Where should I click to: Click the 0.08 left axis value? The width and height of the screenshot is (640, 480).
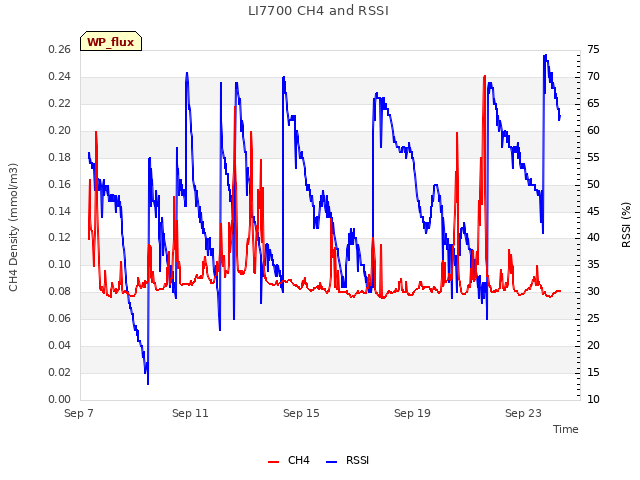pyautogui.click(x=60, y=292)
